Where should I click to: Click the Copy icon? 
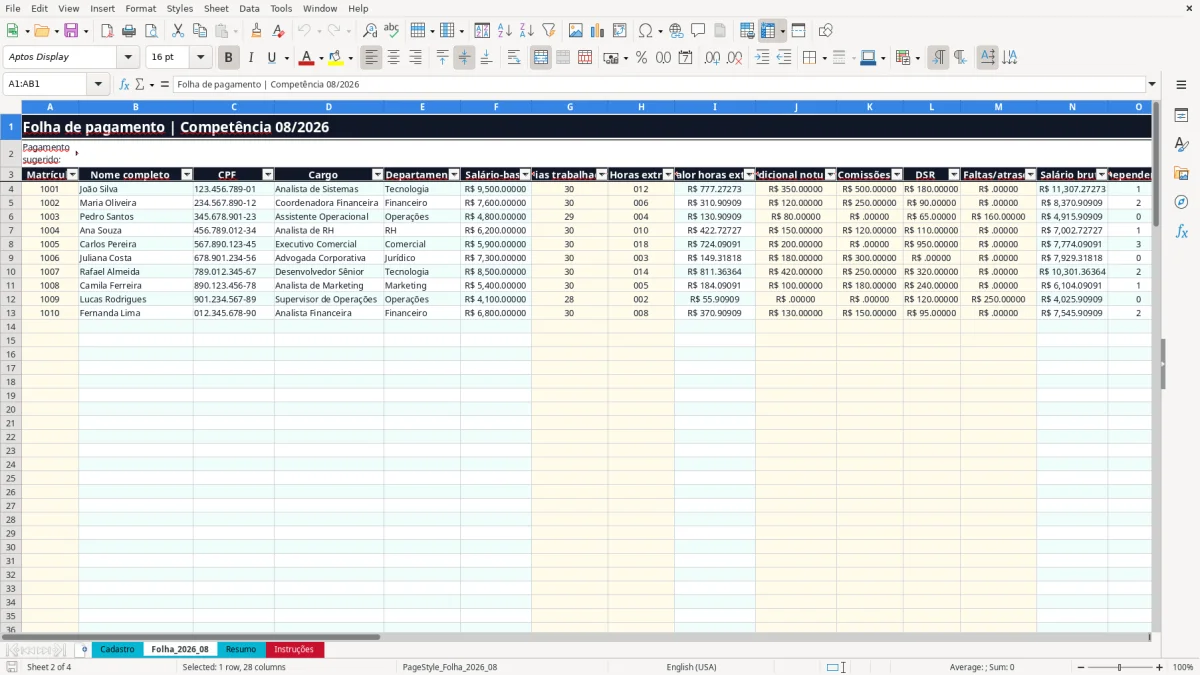200,31
